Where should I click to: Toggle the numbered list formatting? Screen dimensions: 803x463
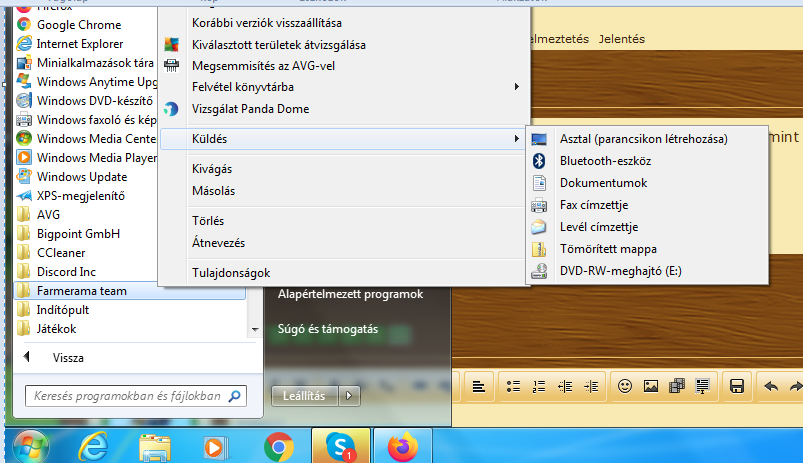pyautogui.click(x=539, y=386)
